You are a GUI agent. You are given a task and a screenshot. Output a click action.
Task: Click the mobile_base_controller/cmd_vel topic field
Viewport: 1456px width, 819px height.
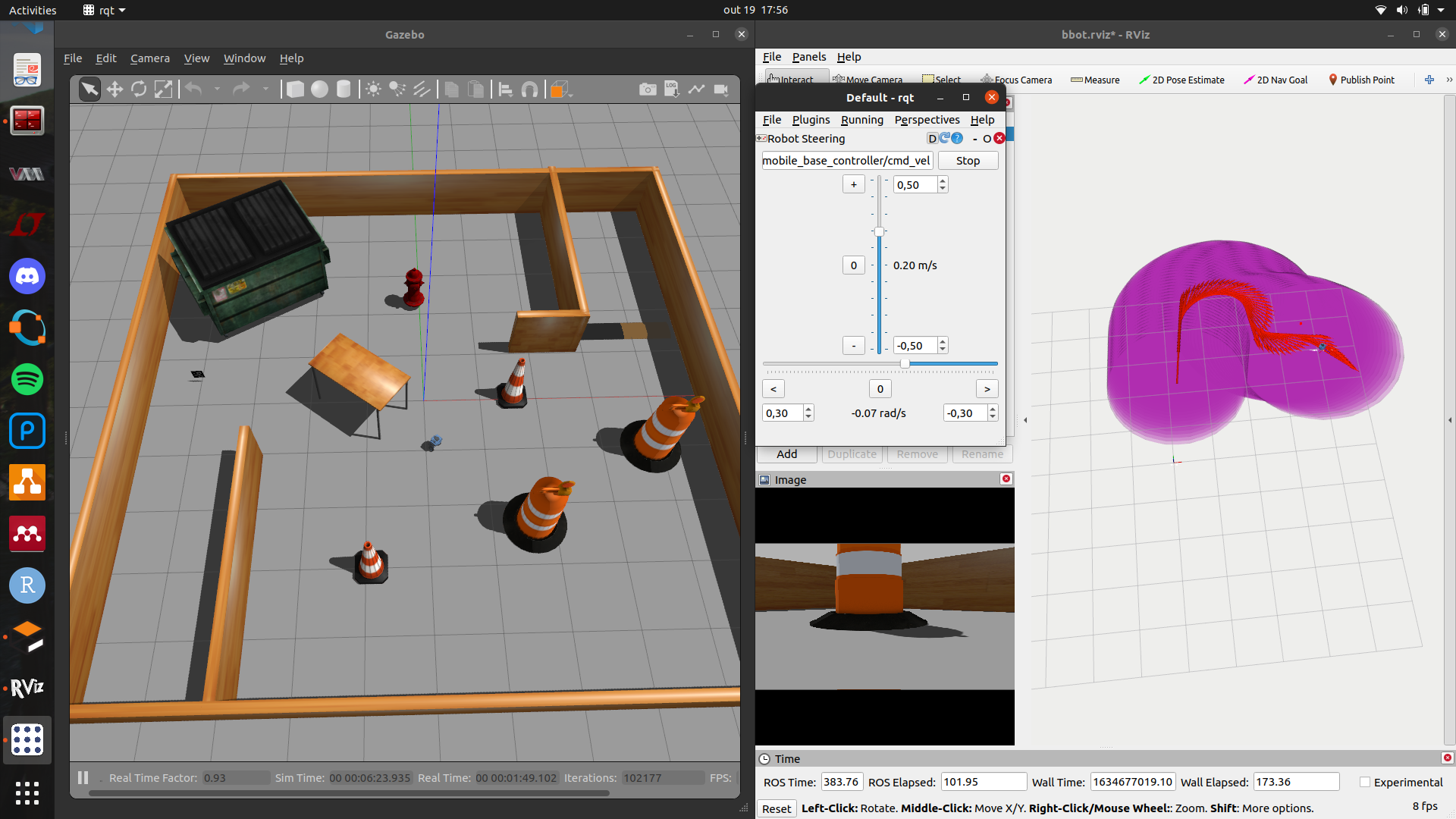tap(846, 161)
